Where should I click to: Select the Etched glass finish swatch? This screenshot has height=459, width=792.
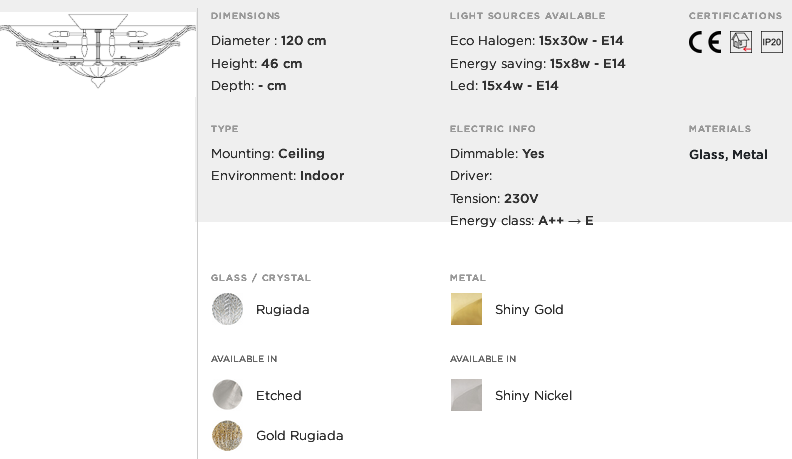[227, 395]
